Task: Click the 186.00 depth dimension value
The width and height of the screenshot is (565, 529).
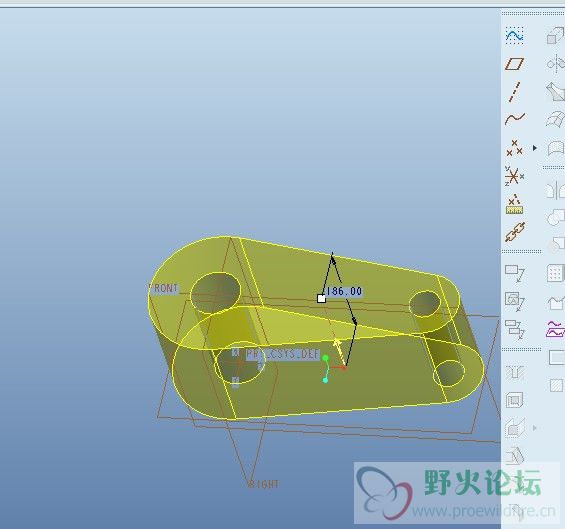Action: click(x=343, y=291)
